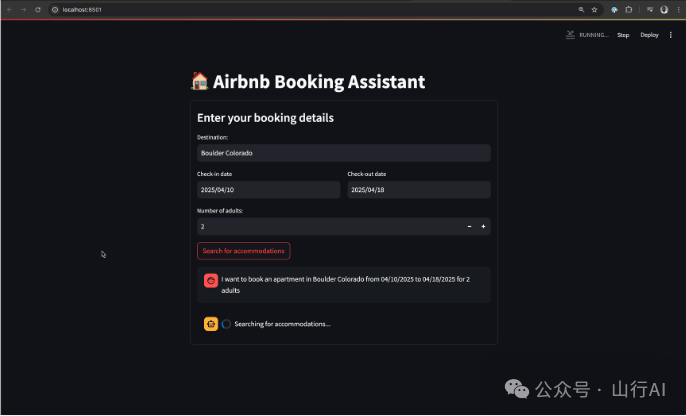Viewport: 686px width, 416px height.
Task: Click the red user avatar in chat
Action: pos(211,281)
